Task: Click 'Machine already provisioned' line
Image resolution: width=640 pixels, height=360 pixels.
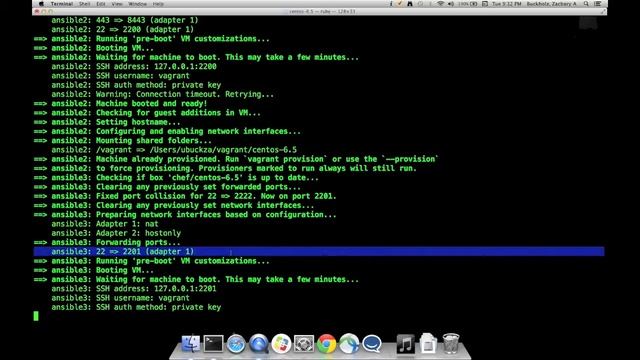Action: tap(236, 159)
